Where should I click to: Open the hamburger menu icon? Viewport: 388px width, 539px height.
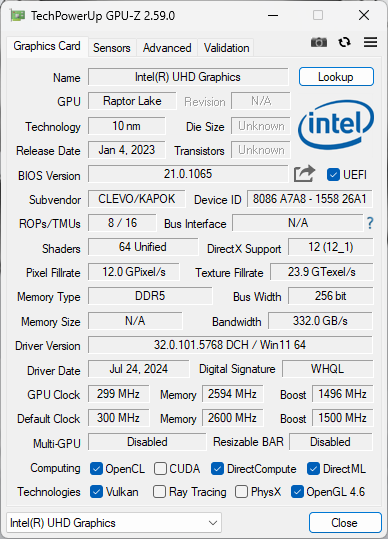[x=370, y=42]
